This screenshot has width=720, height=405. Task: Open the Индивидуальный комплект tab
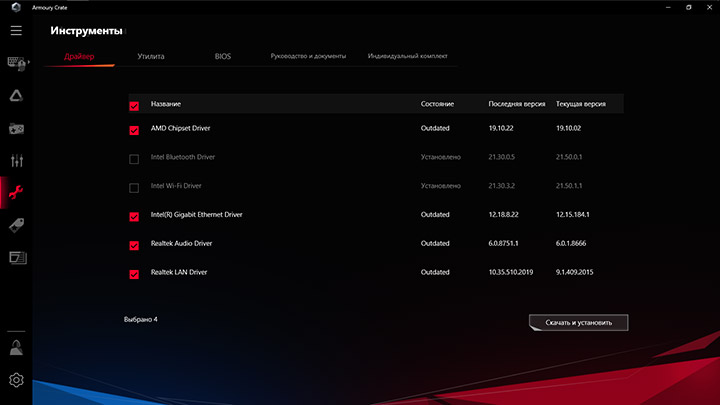pyautogui.click(x=407, y=56)
